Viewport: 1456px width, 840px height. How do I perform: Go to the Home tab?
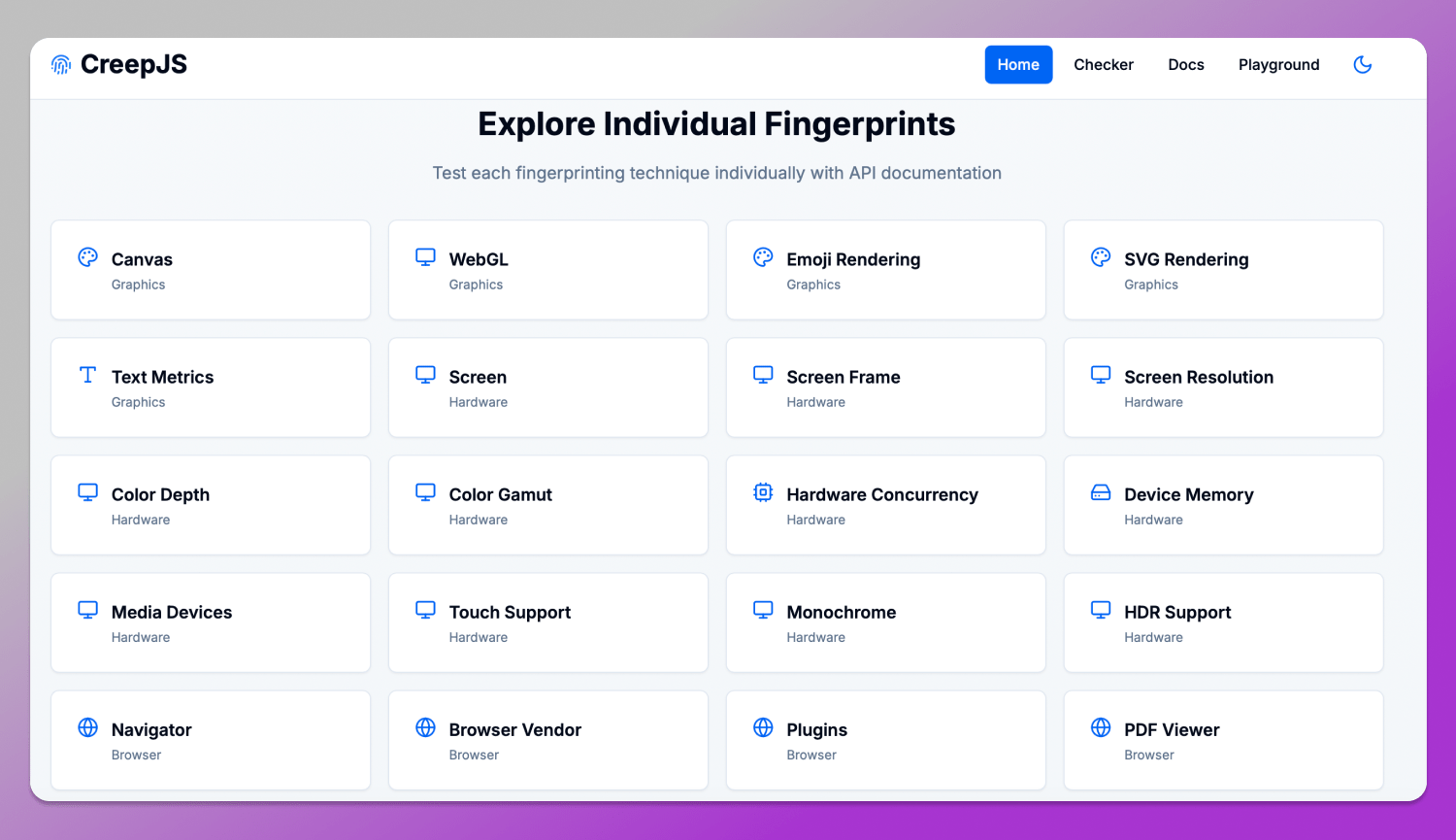(x=1018, y=65)
